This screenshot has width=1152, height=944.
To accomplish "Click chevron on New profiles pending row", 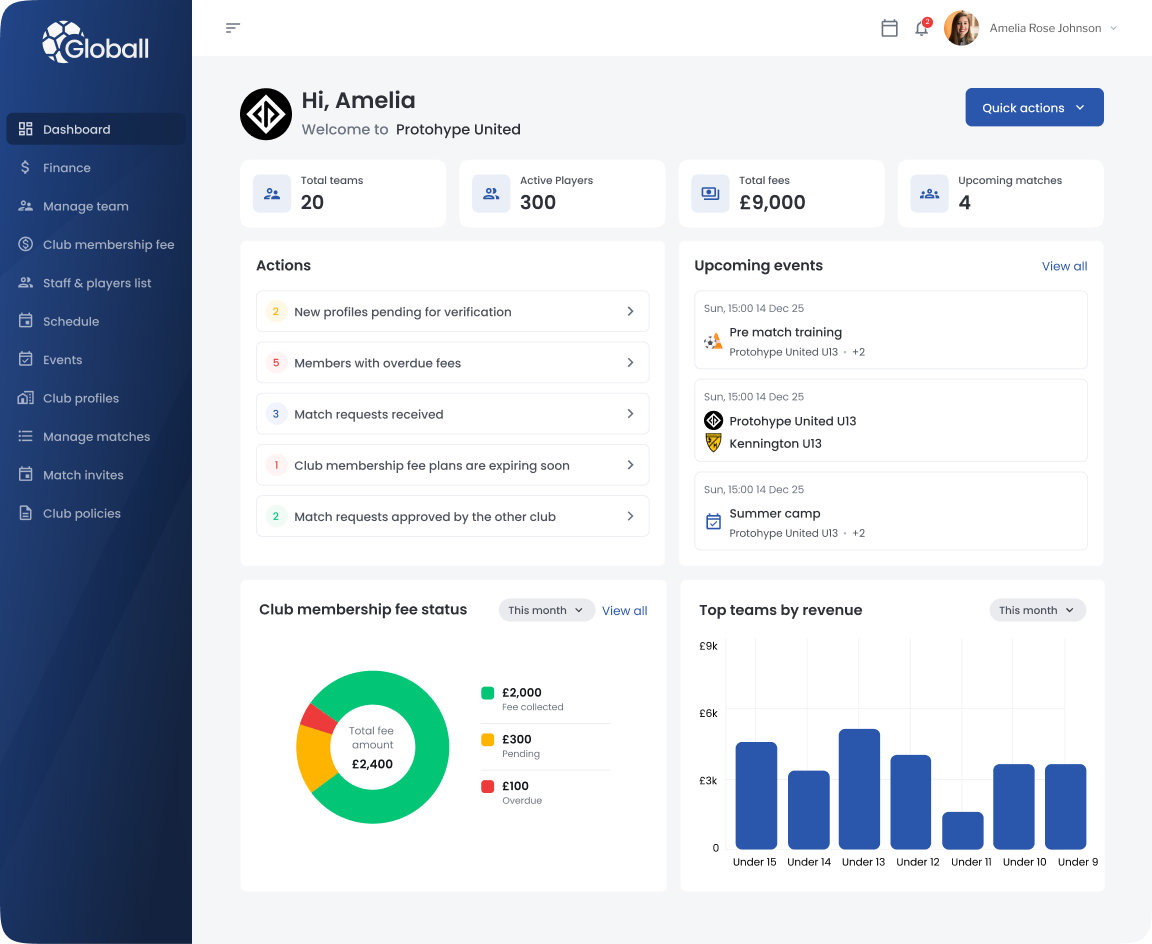I will [x=630, y=311].
